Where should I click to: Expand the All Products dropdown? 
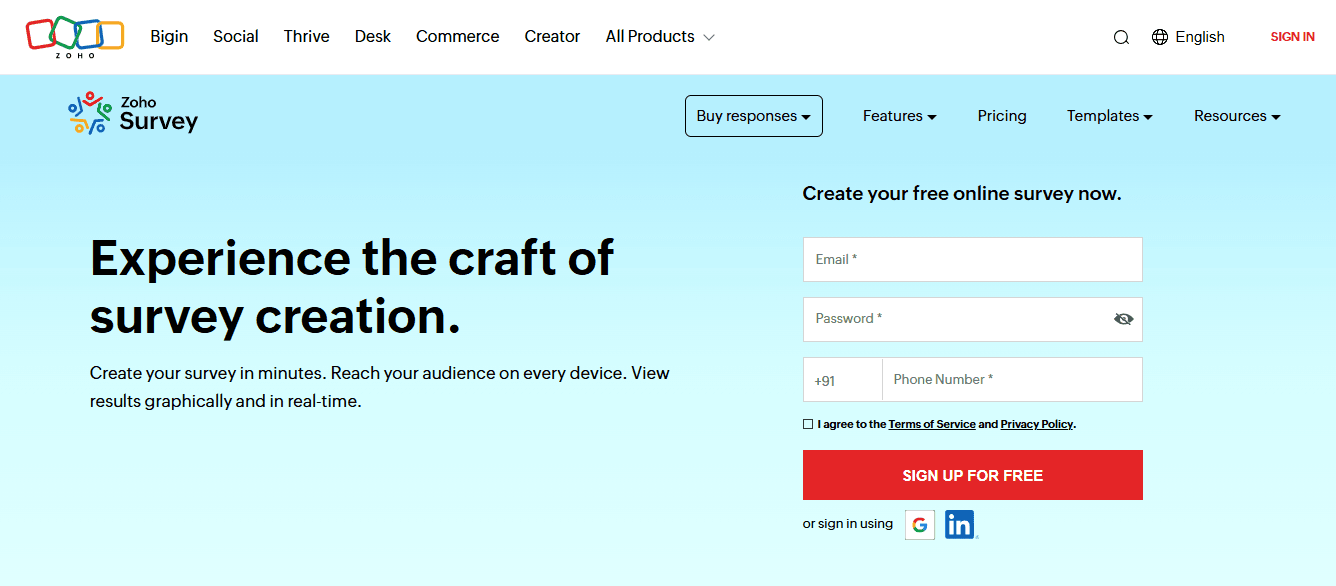pyautogui.click(x=660, y=37)
